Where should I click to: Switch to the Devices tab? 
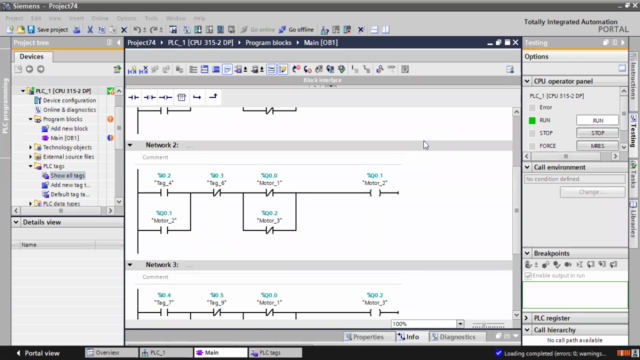coord(31,57)
